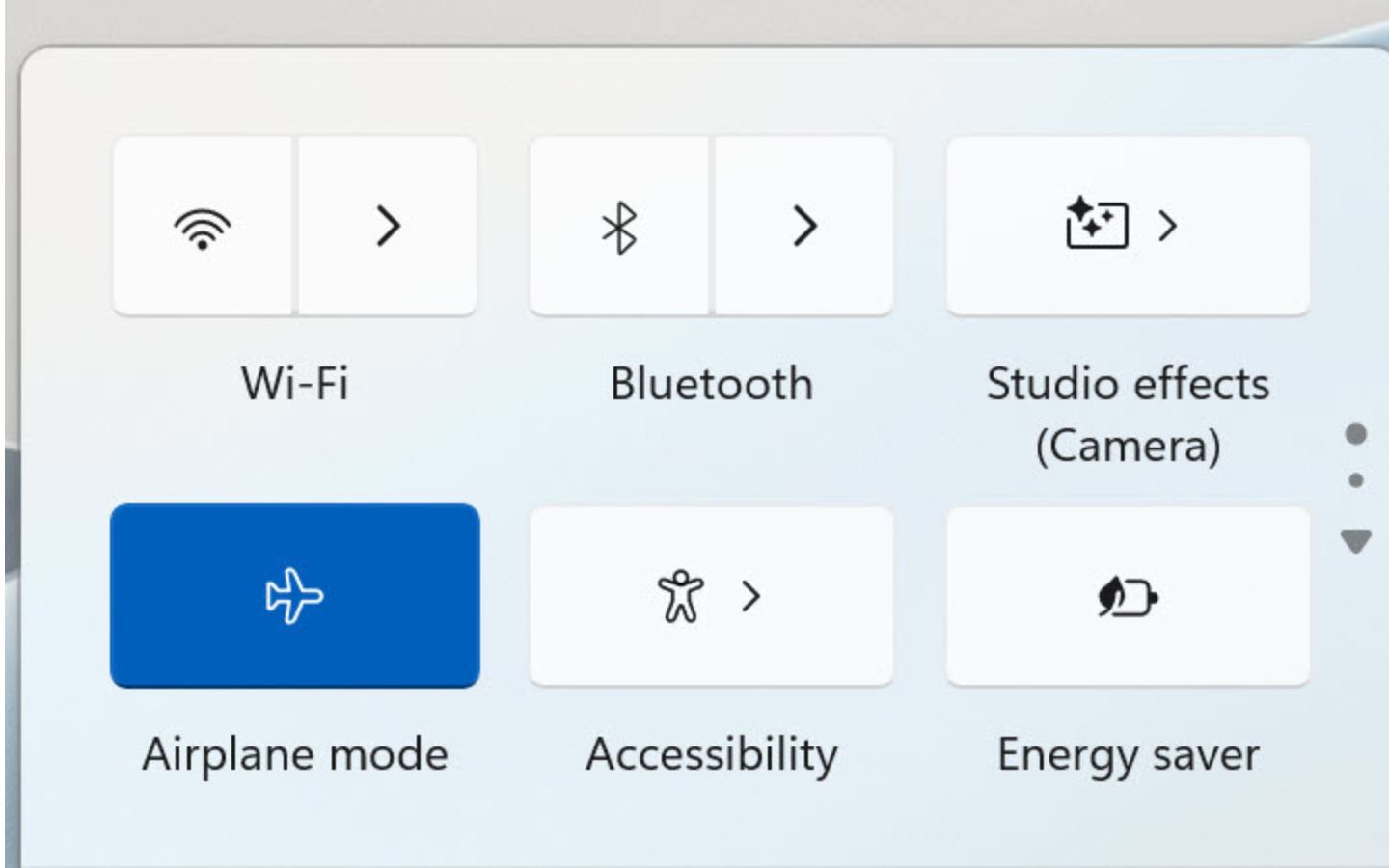Click the Accessibility person icon

[x=680, y=596]
